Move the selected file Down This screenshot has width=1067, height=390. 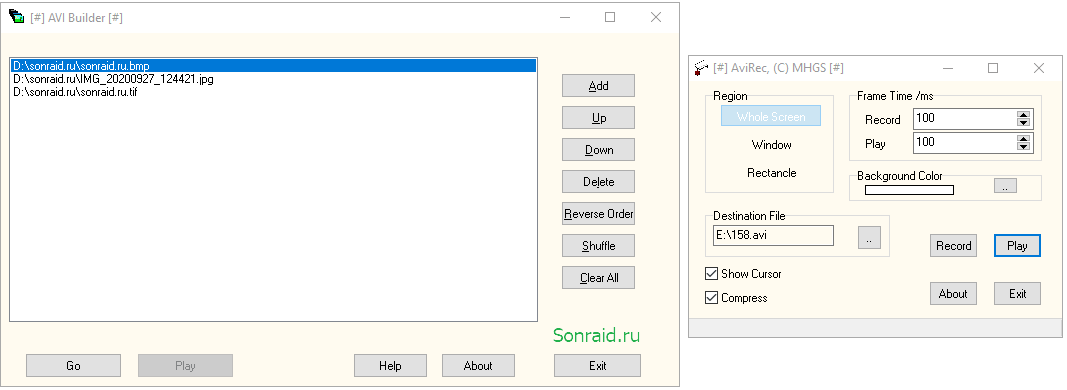tap(598, 150)
